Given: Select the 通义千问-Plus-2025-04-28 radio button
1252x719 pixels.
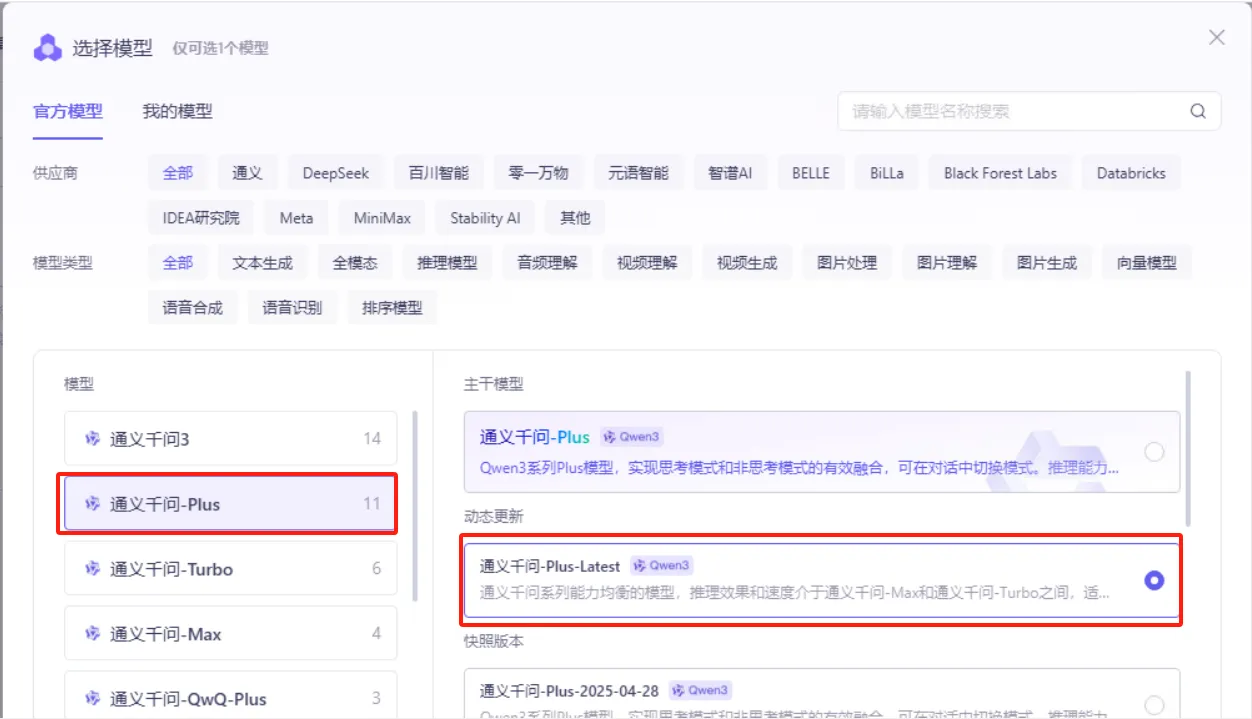Looking at the screenshot, I should pos(1154,704).
